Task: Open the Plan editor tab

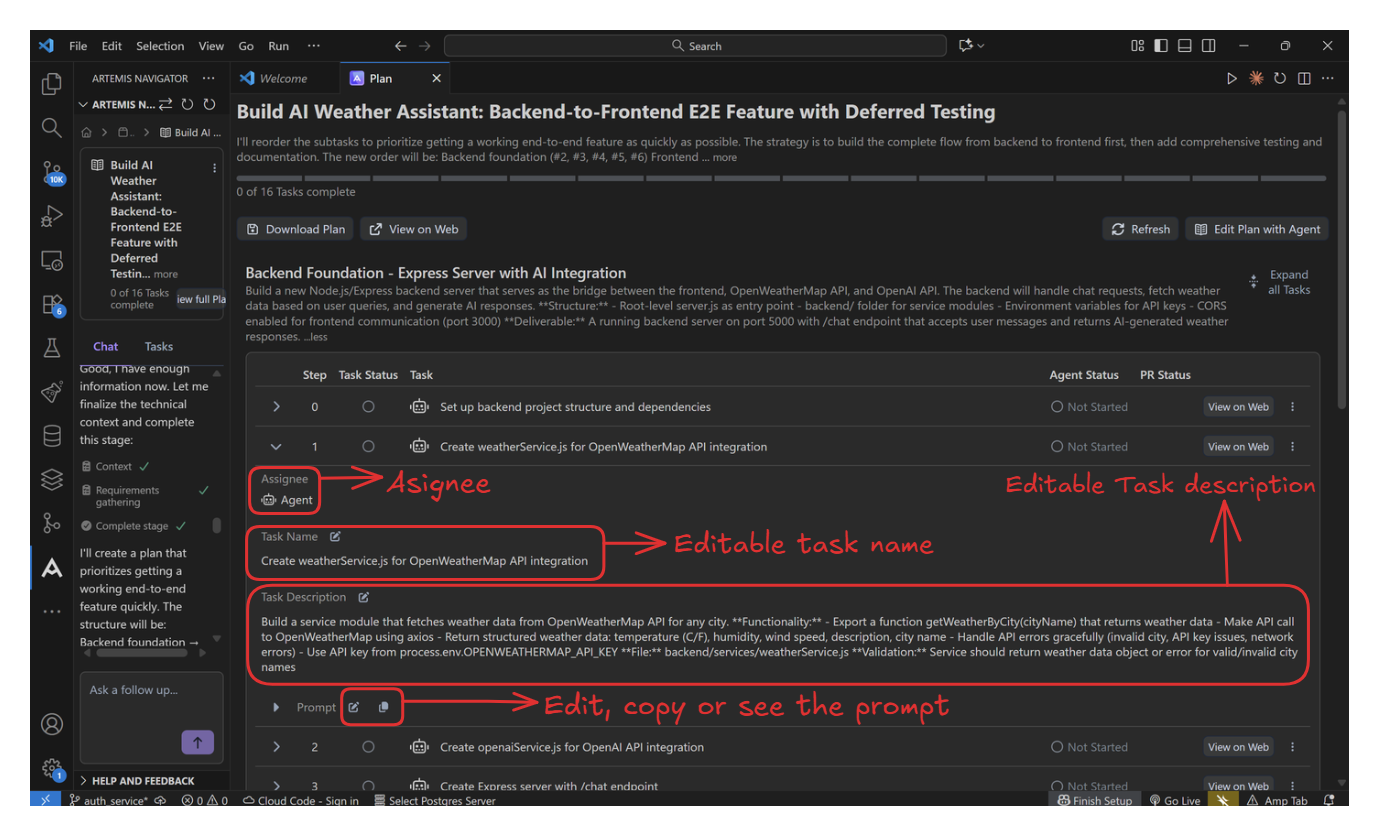Action: pos(380,77)
